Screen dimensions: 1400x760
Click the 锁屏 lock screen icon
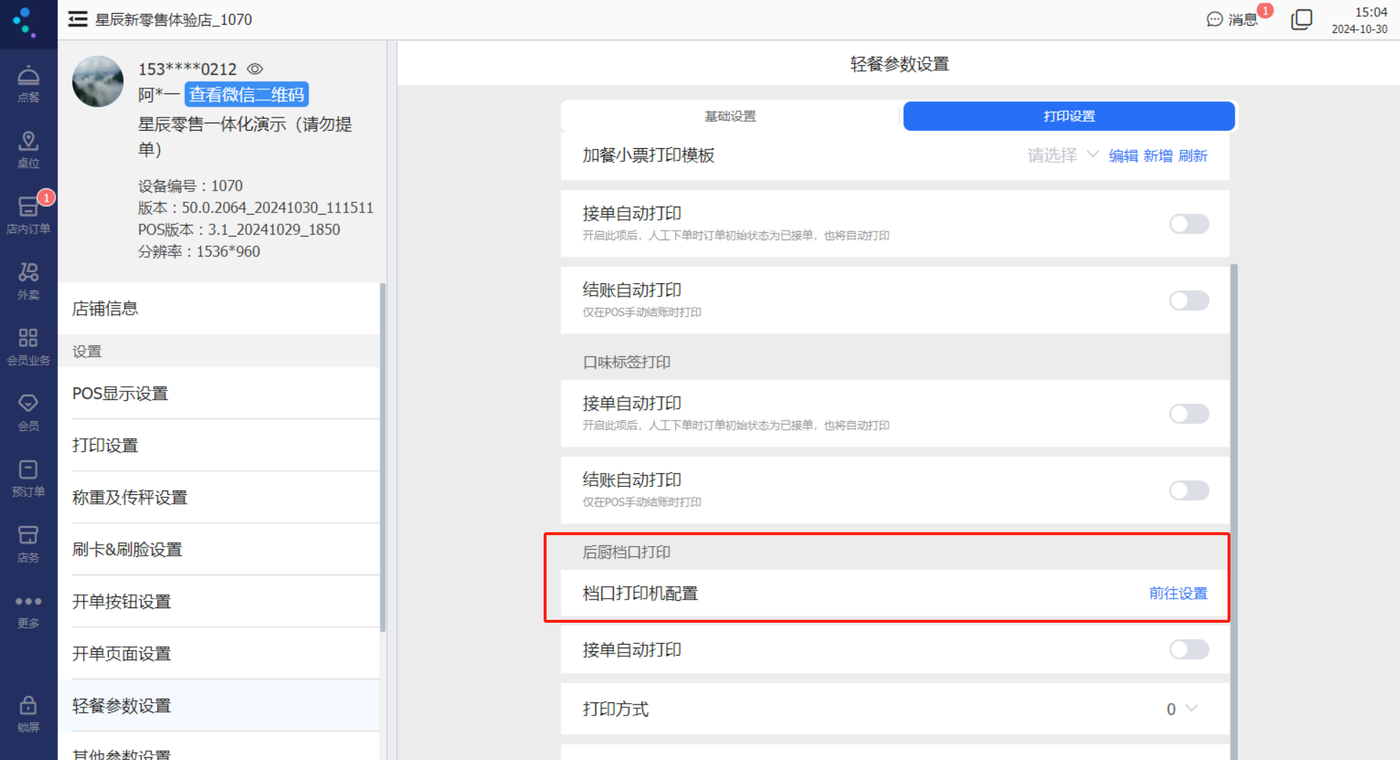28,714
